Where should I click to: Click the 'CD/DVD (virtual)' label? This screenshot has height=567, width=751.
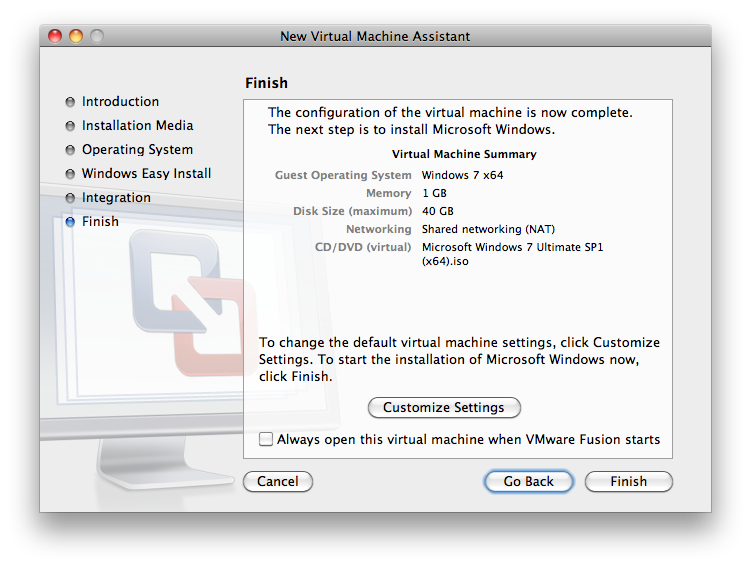click(363, 247)
